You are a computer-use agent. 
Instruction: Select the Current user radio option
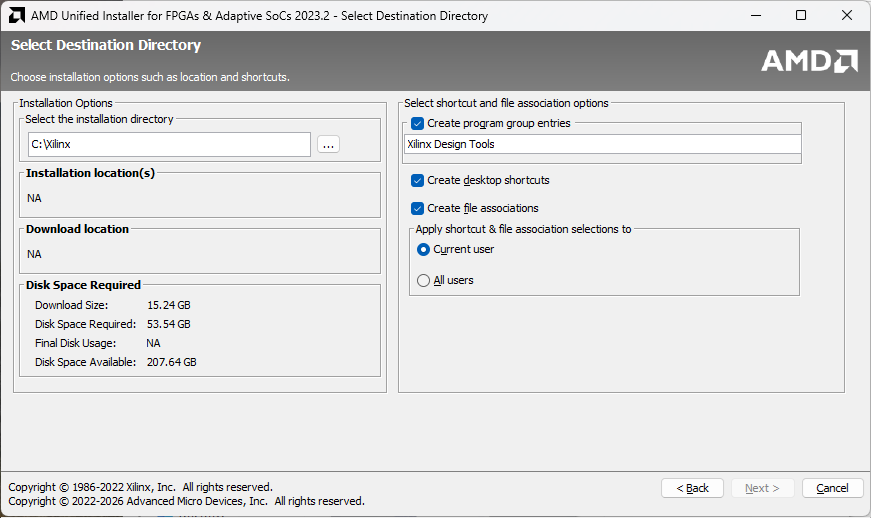pos(423,250)
